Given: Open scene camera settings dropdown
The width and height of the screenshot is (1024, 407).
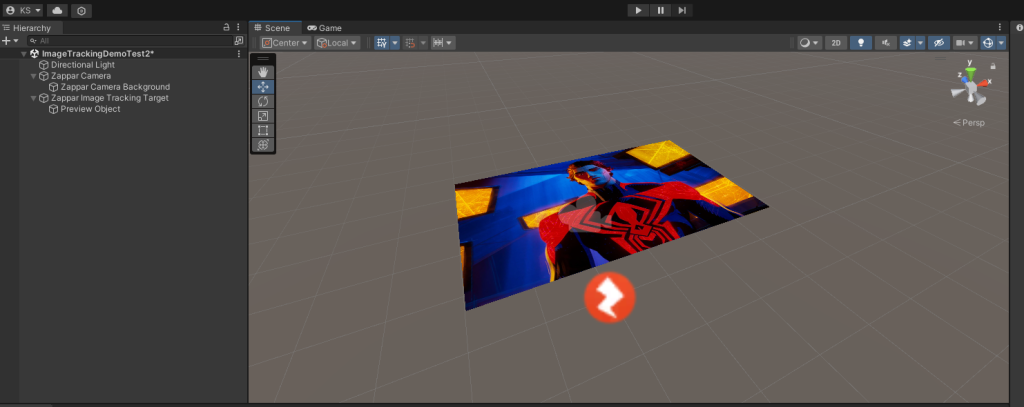Looking at the screenshot, I should (x=965, y=42).
